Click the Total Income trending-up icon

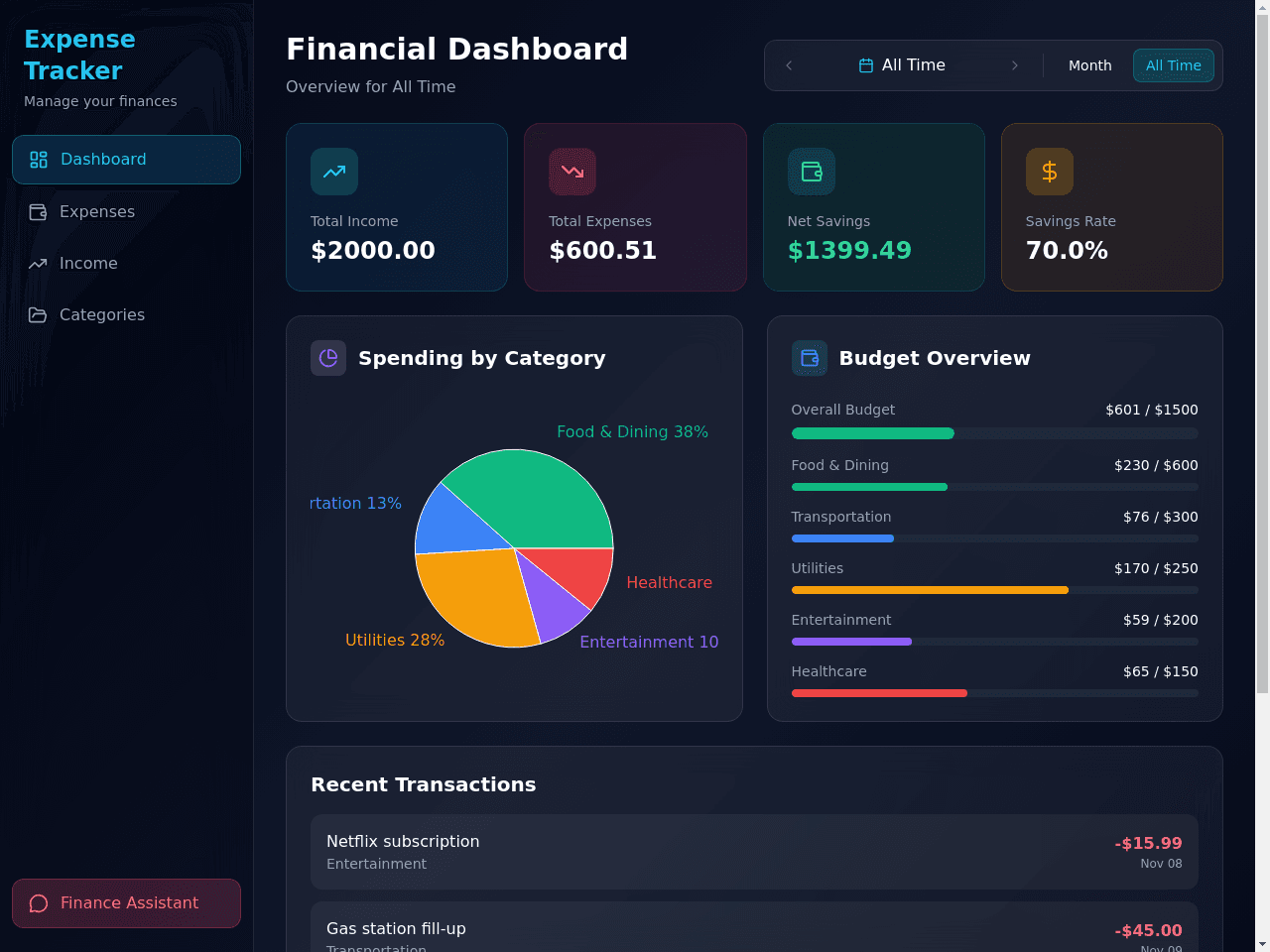334,172
